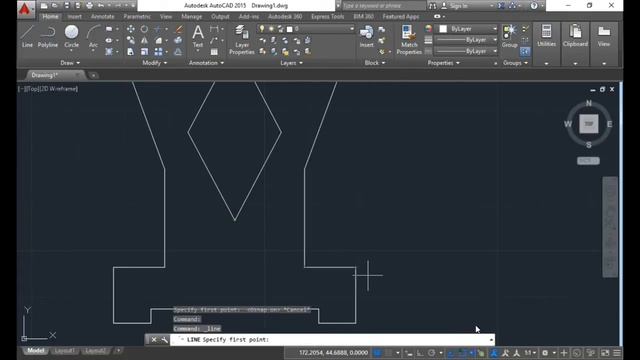Click the command line customize wrench icon

(164, 340)
